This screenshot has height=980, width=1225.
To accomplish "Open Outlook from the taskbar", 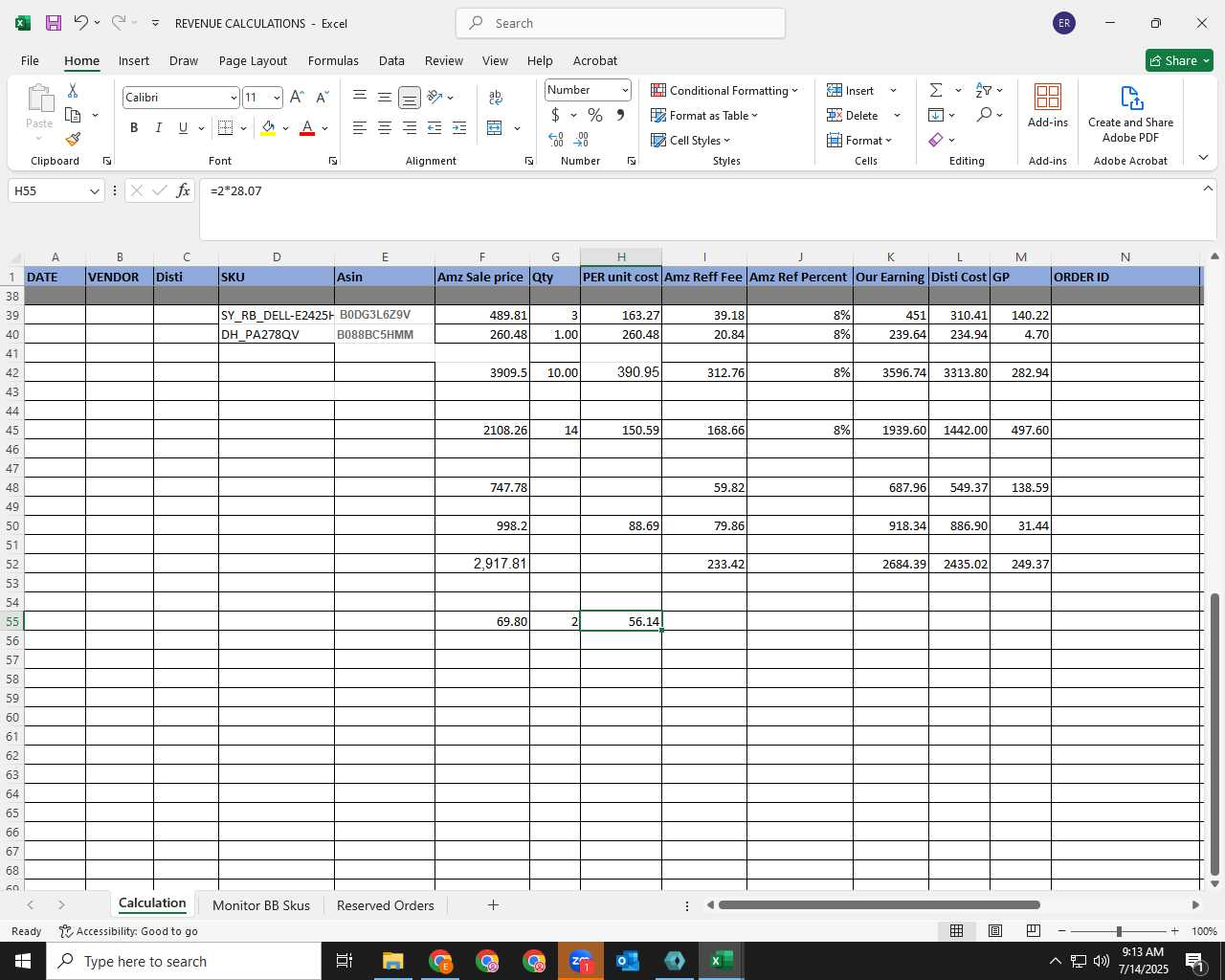I will click(x=628, y=961).
